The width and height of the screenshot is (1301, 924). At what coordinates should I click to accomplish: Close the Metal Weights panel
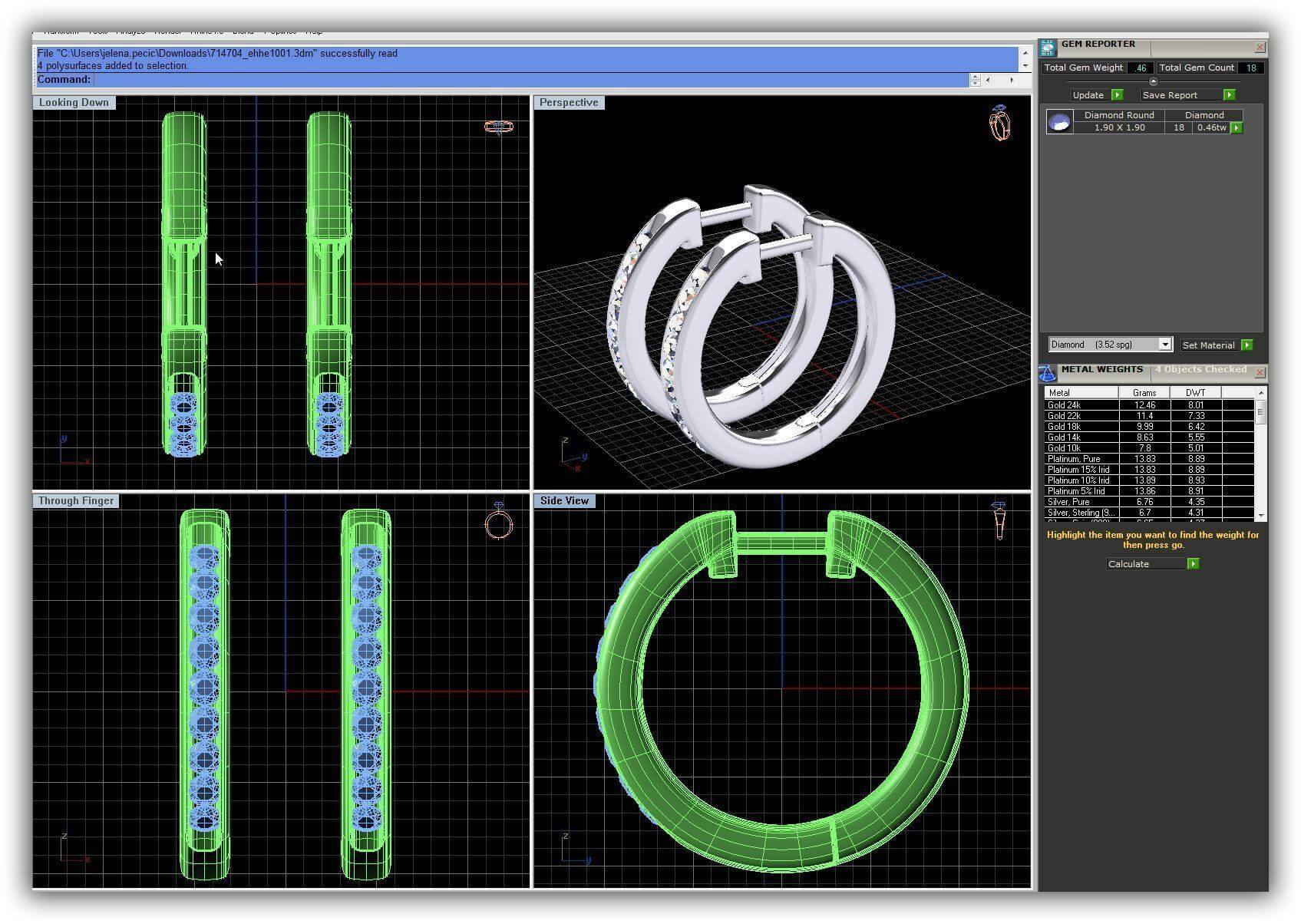1260,373
